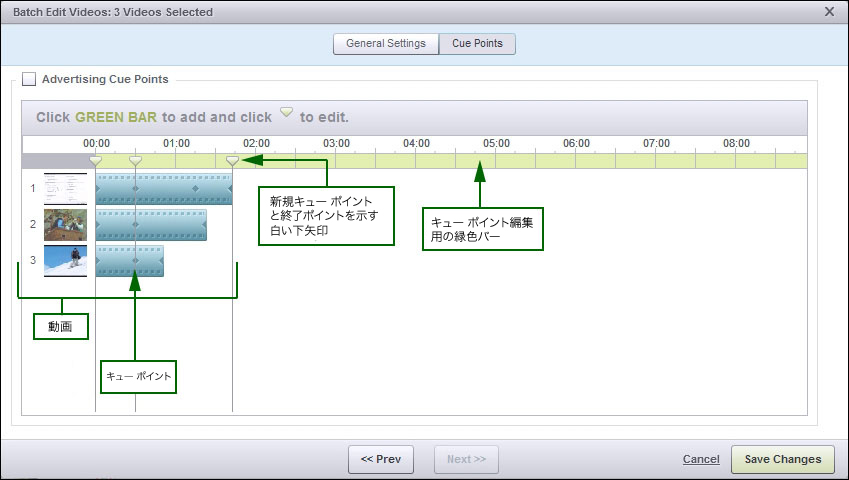Click the GREEN BAR instruction text
The height and width of the screenshot is (480, 849).
pos(116,117)
